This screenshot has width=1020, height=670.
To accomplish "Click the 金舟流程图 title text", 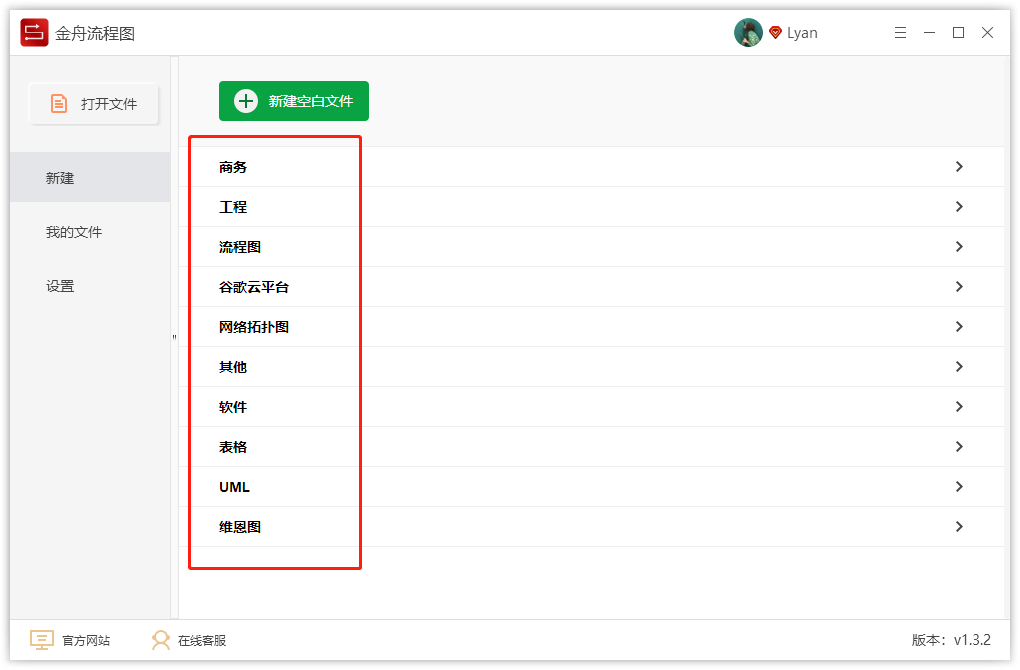I will [95, 33].
